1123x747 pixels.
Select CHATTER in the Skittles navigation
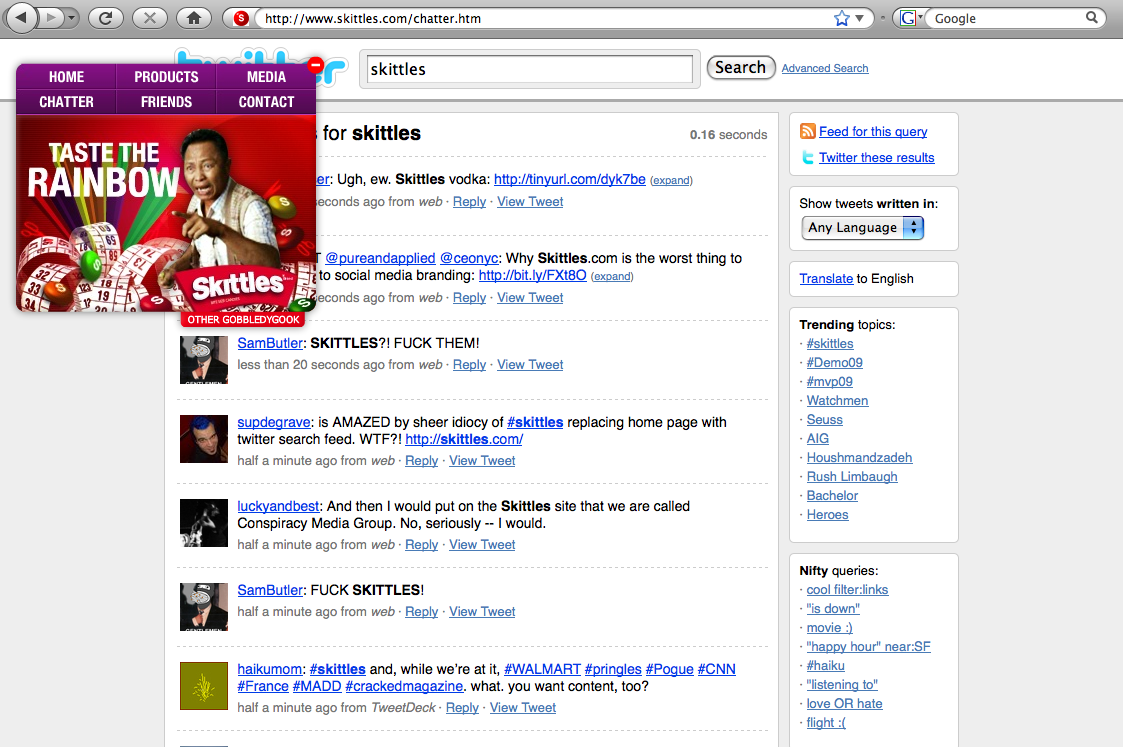pyautogui.click(x=66, y=102)
